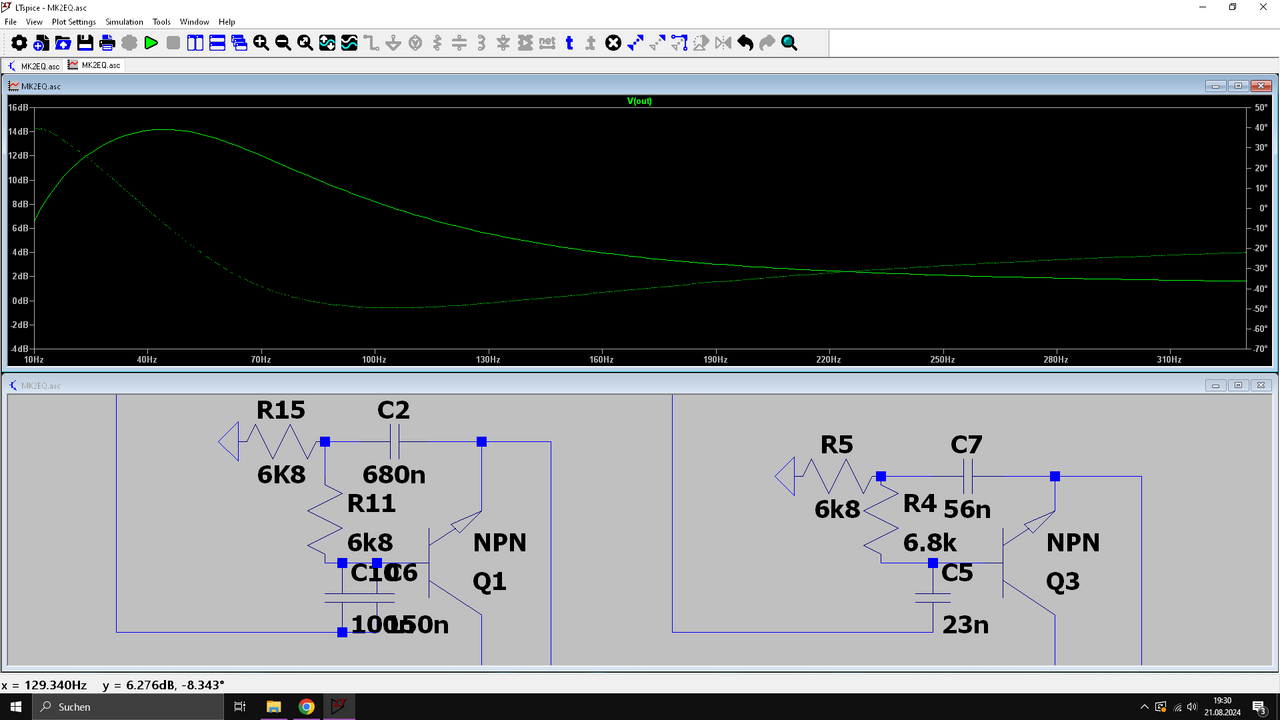
Task: Autorange the plot axes
Action: pyautogui.click(x=327, y=43)
